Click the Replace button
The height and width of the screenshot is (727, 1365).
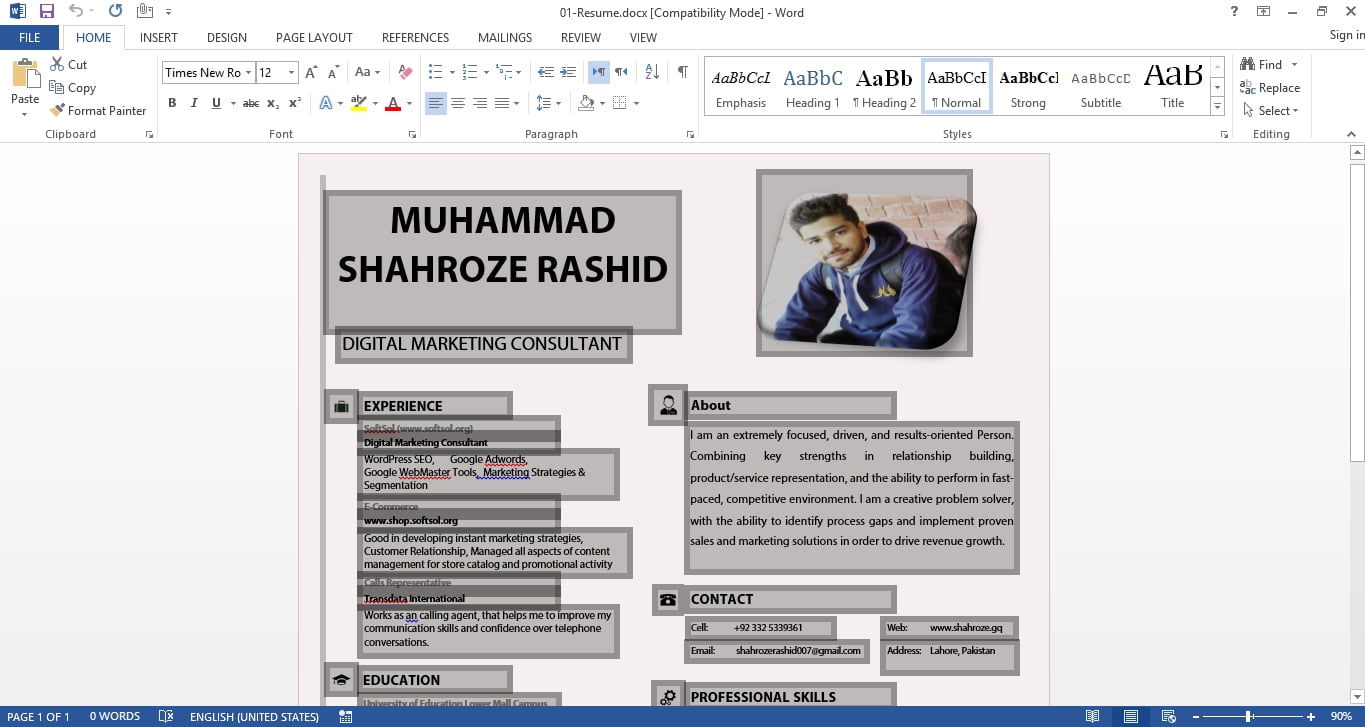tap(1270, 88)
